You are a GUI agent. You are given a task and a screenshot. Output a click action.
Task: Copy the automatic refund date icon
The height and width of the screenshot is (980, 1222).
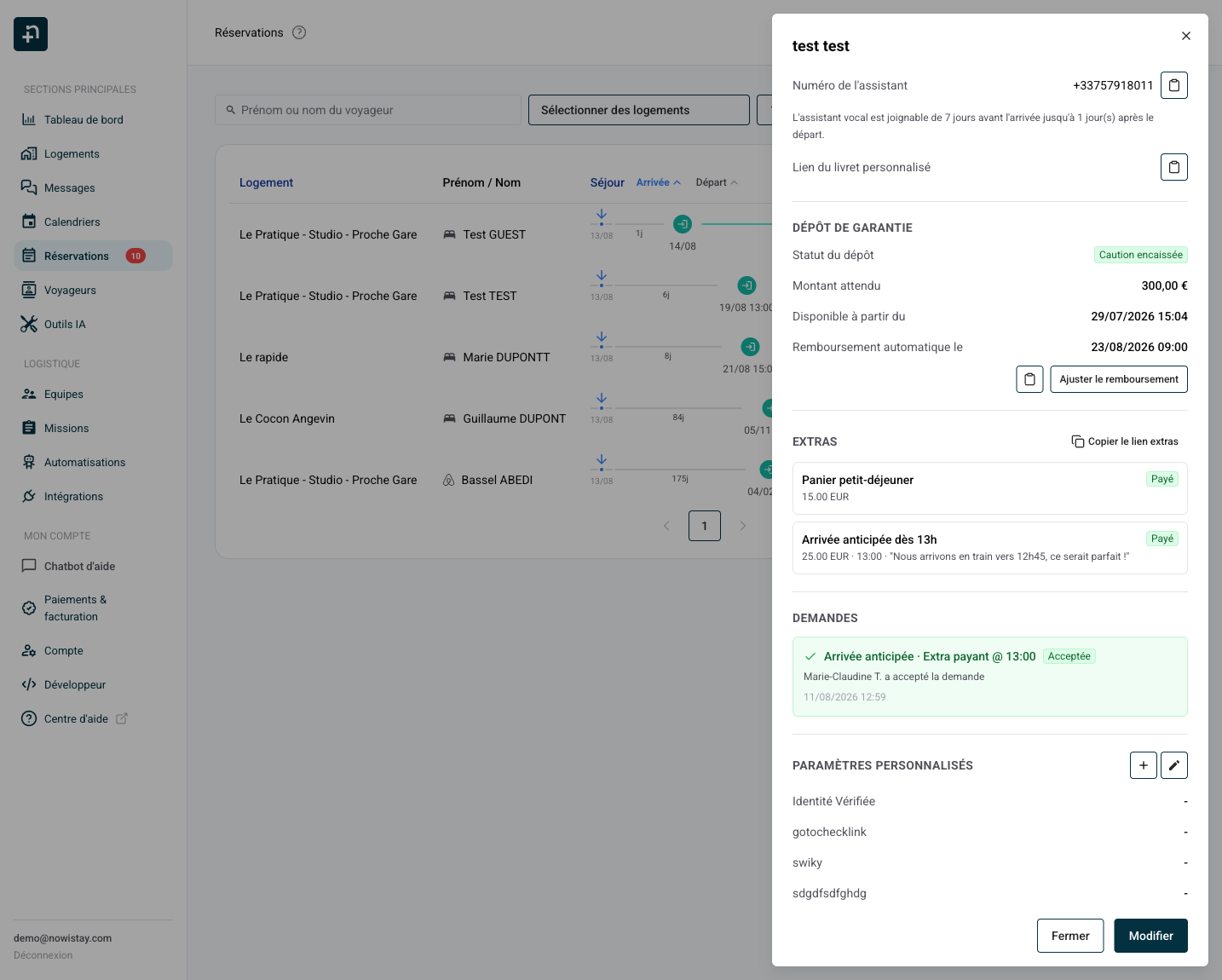point(1029,379)
